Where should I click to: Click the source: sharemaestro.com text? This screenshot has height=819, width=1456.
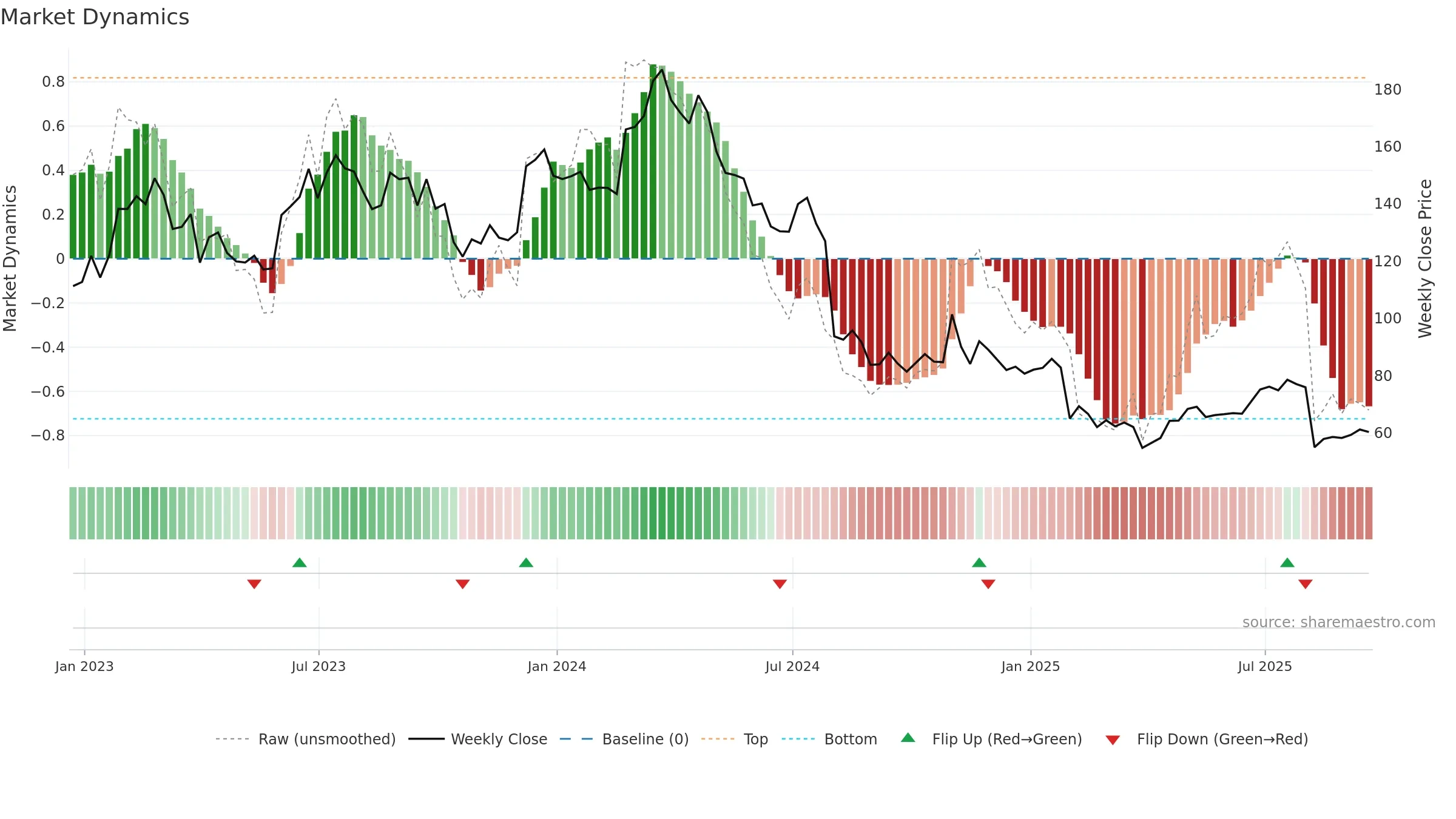[x=1339, y=622]
